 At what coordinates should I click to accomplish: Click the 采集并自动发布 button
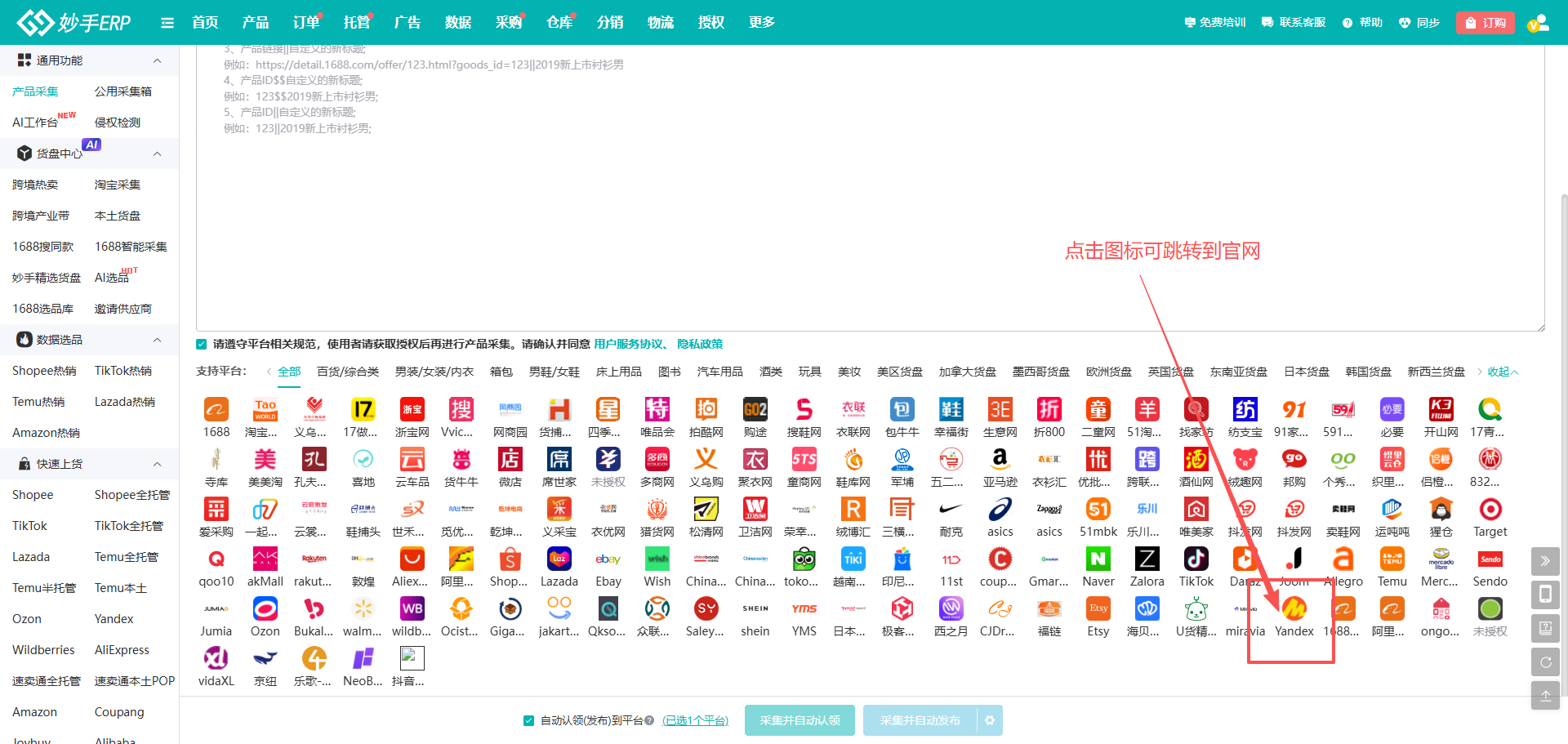tap(920, 720)
